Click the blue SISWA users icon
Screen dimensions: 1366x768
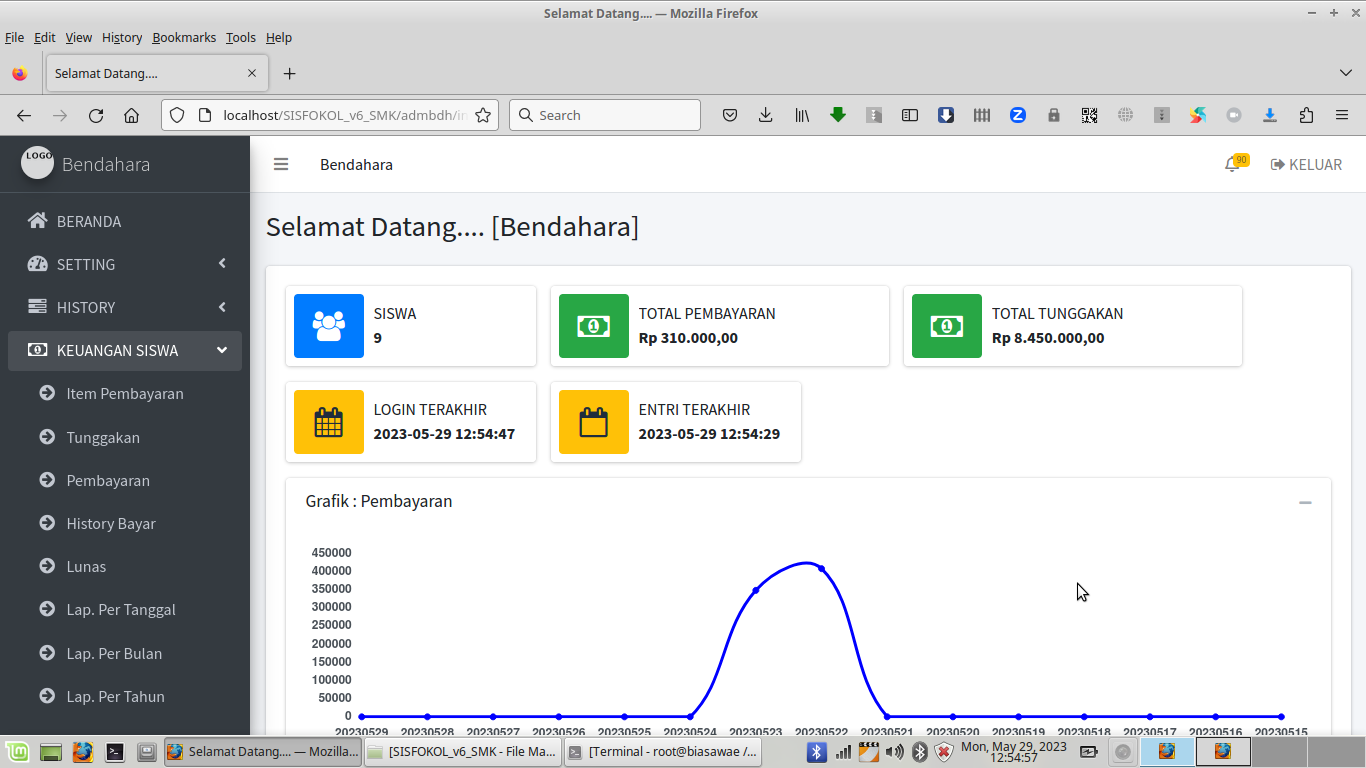[x=329, y=326]
